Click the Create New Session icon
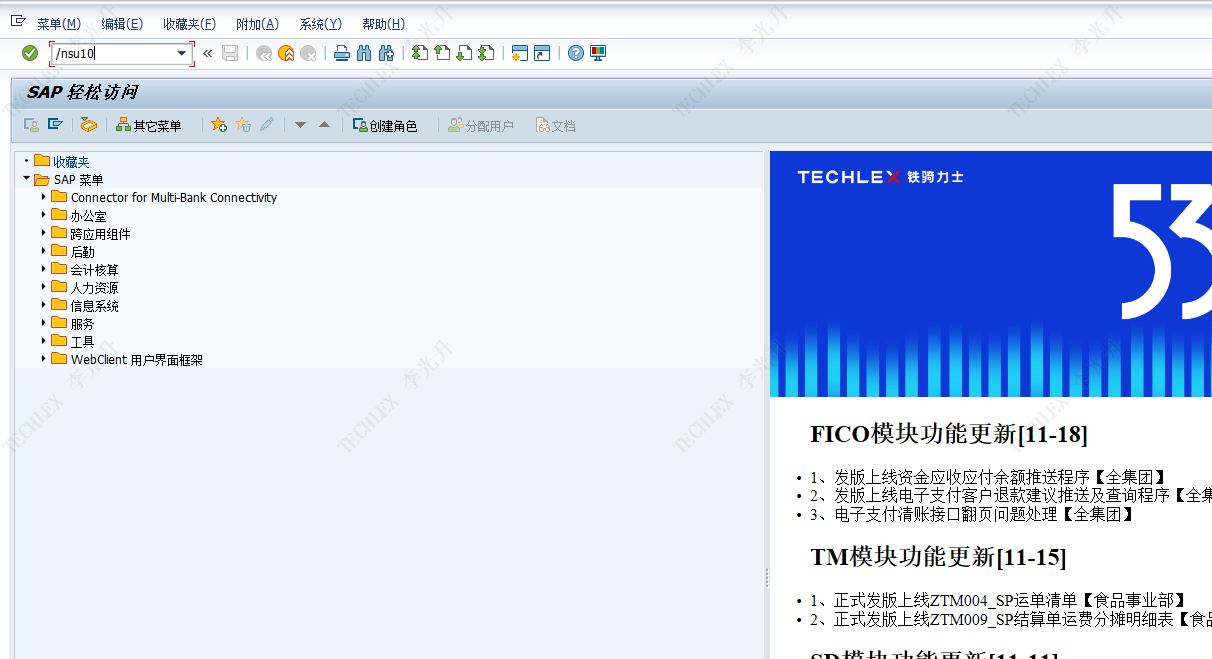Image resolution: width=1212 pixels, height=659 pixels. tap(519, 53)
